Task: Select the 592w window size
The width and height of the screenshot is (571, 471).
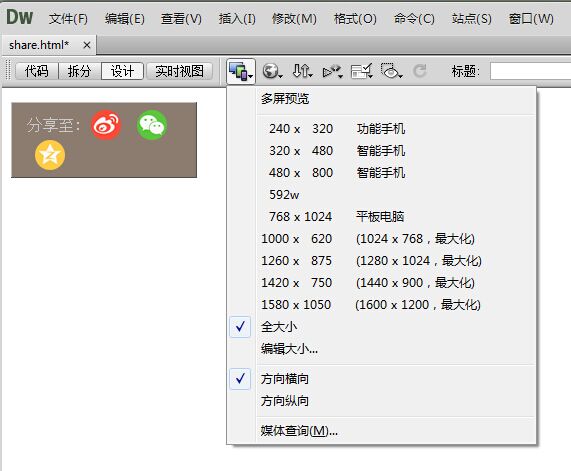Action: pos(381,195)
